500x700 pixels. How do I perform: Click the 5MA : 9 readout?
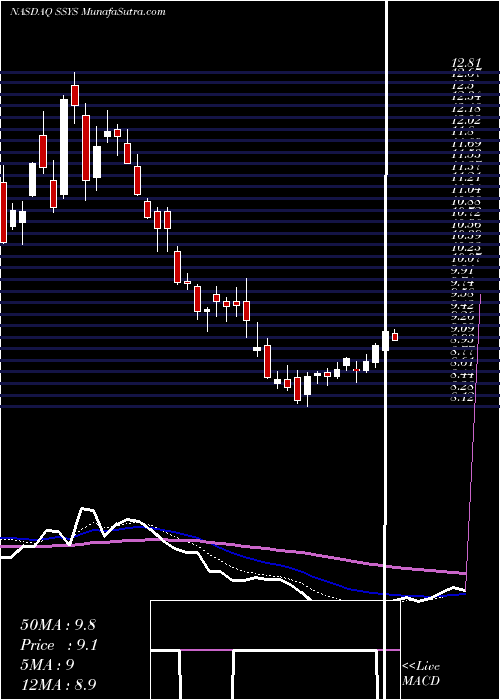(47, 664)
